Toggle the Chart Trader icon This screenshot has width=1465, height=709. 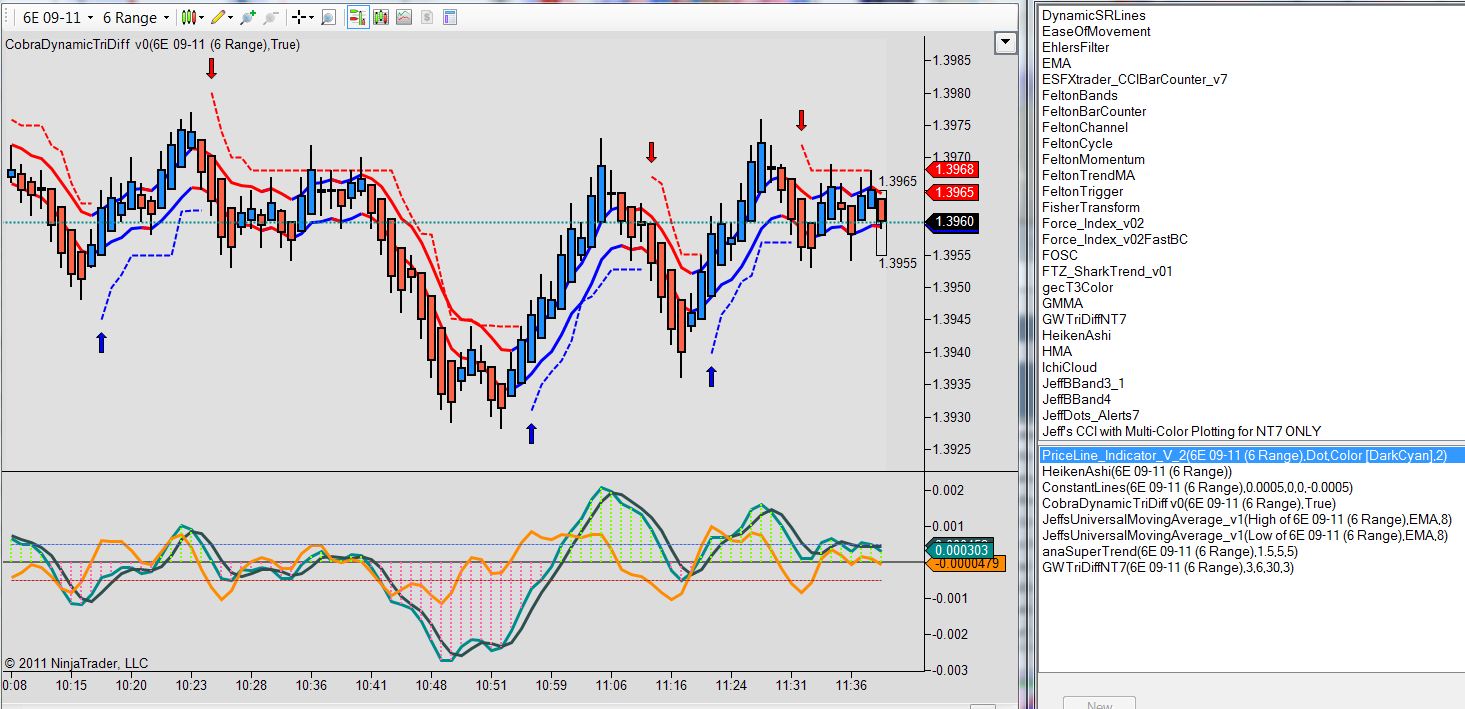click(x=358, y=17)
